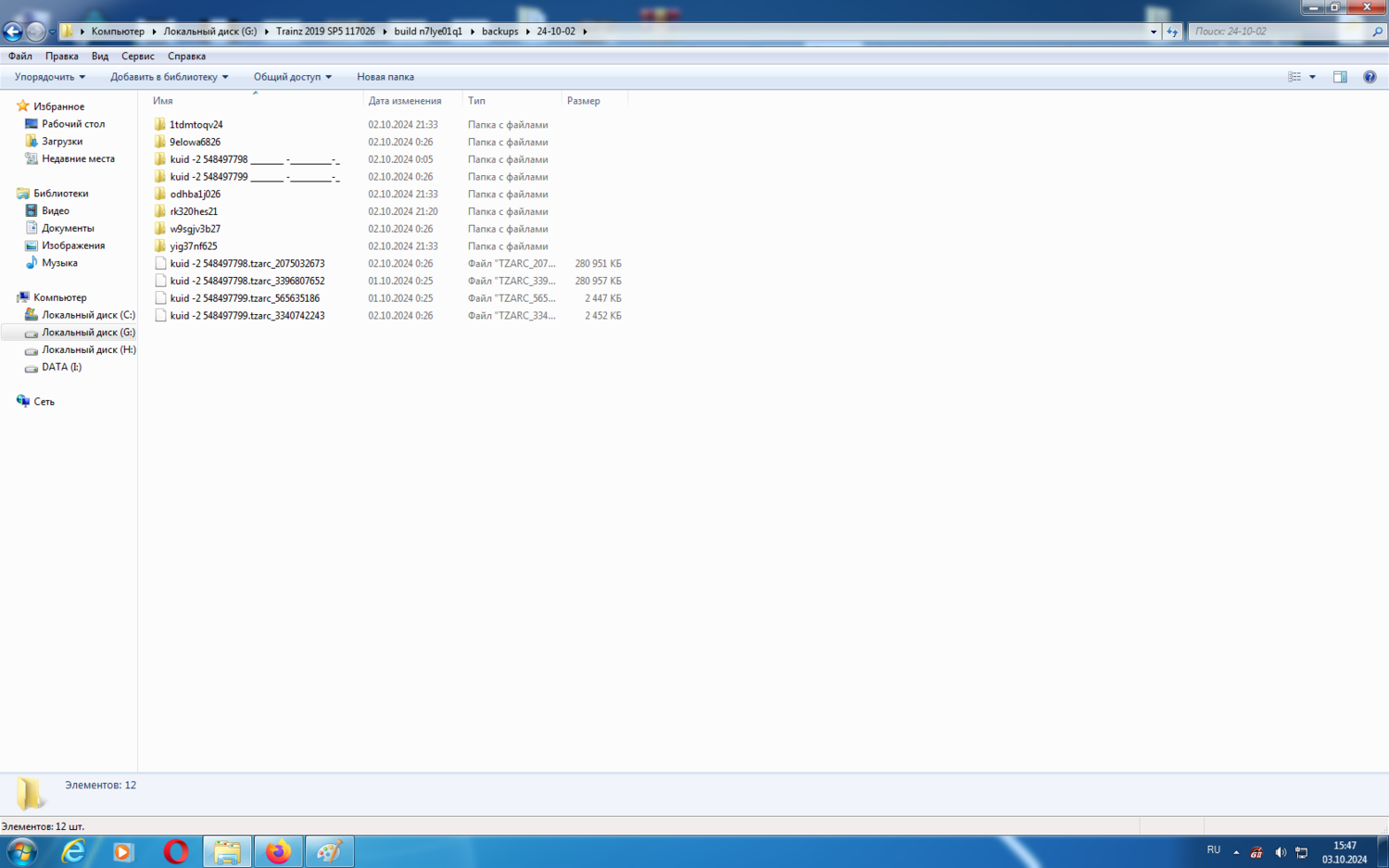Select the 1tdmtoqv24 folder icon
The height and width of the screenshot is (868, 1389).
[x=160, y=124]
